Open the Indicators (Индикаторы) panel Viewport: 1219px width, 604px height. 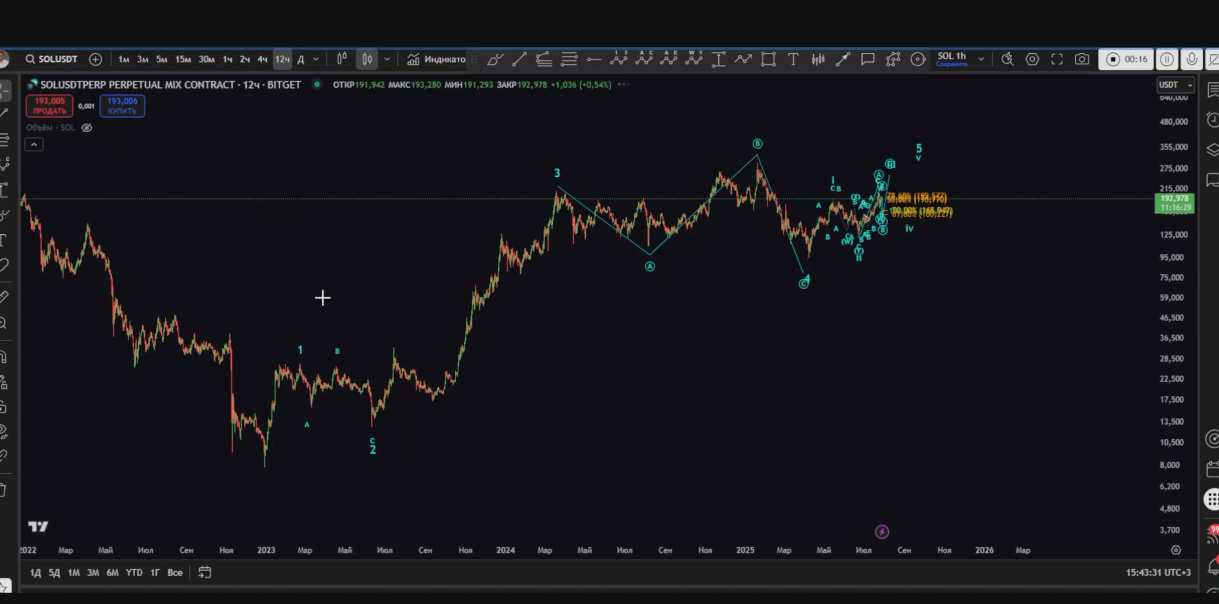click(436, 59)
